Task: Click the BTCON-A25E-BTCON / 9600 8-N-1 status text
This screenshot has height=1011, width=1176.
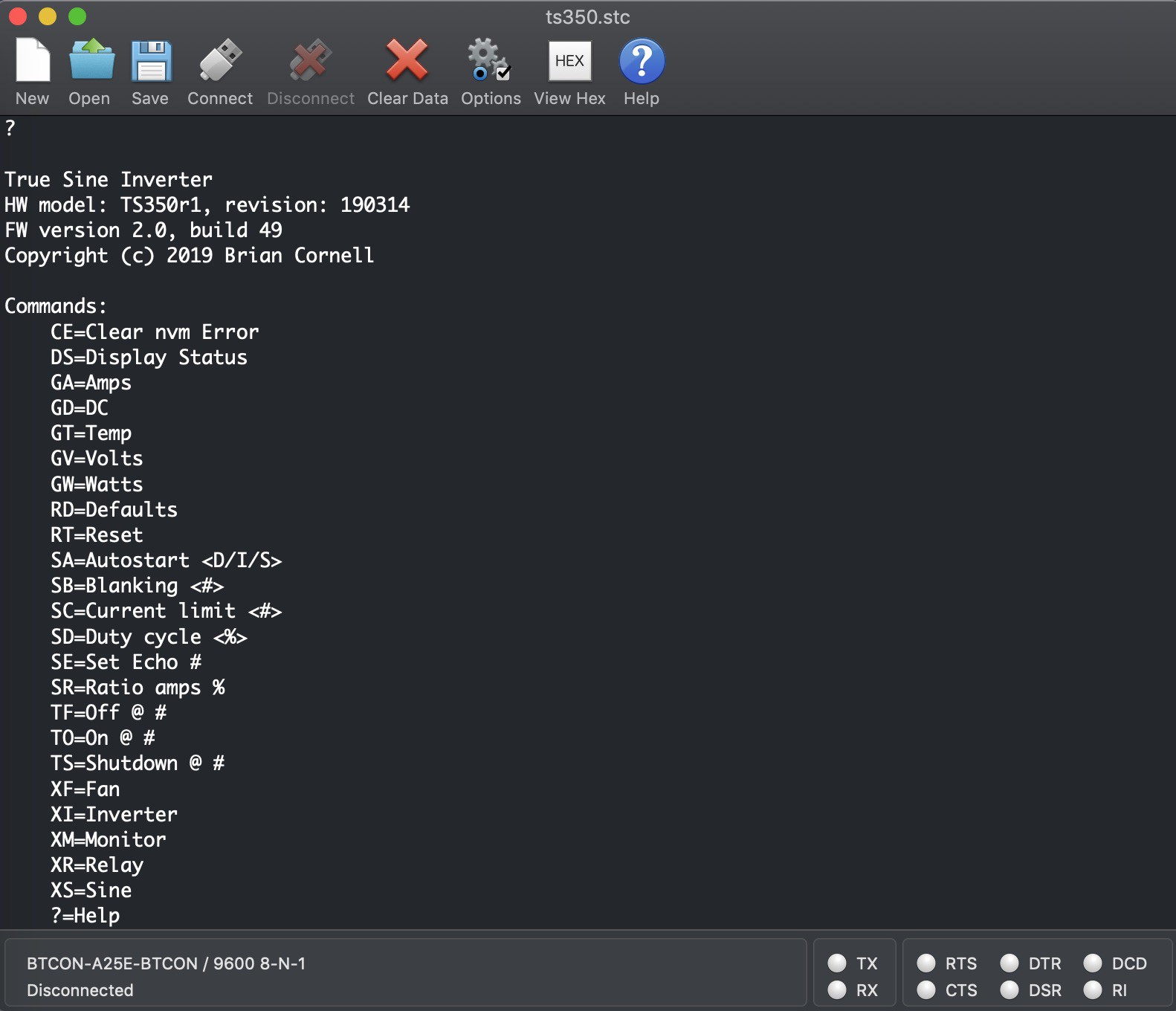Action: click(x=166, y=963)
